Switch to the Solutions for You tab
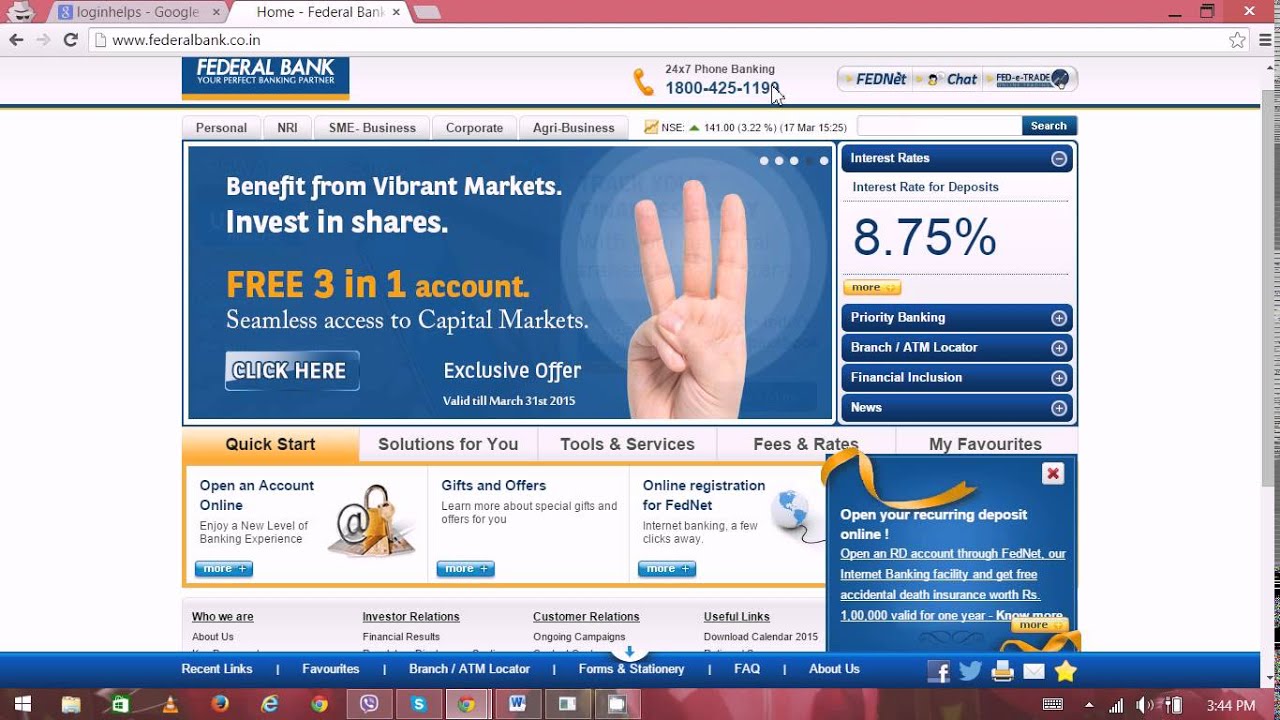 click(448, 444)
